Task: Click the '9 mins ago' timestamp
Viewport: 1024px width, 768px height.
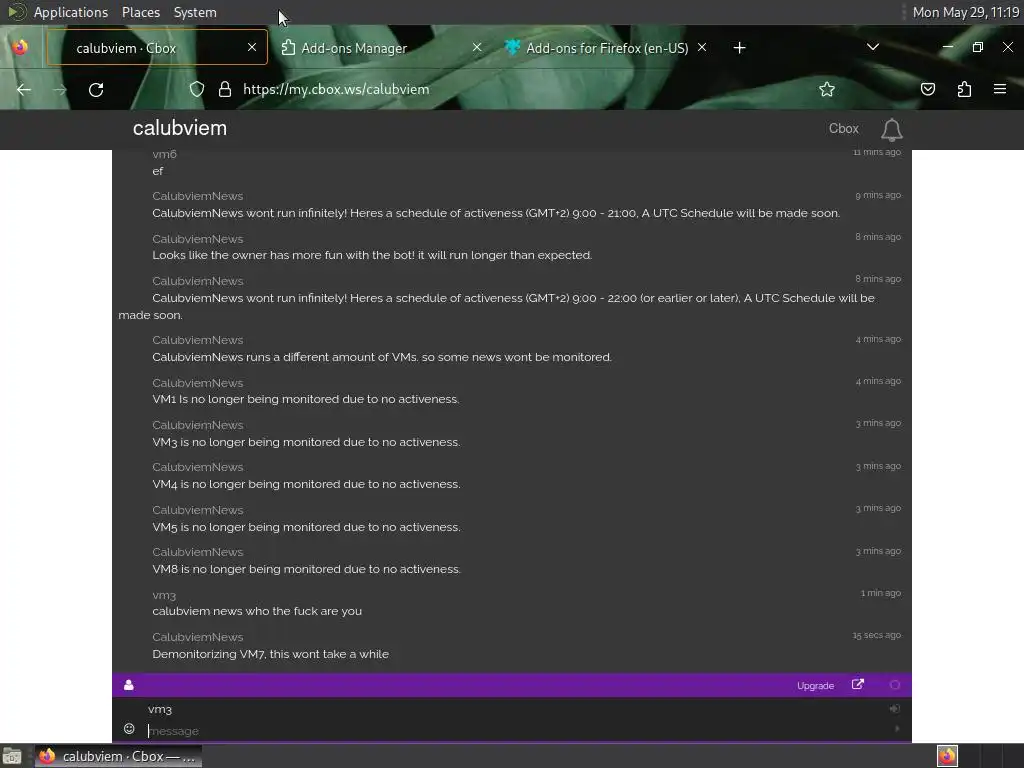Action: coord(878,195)
